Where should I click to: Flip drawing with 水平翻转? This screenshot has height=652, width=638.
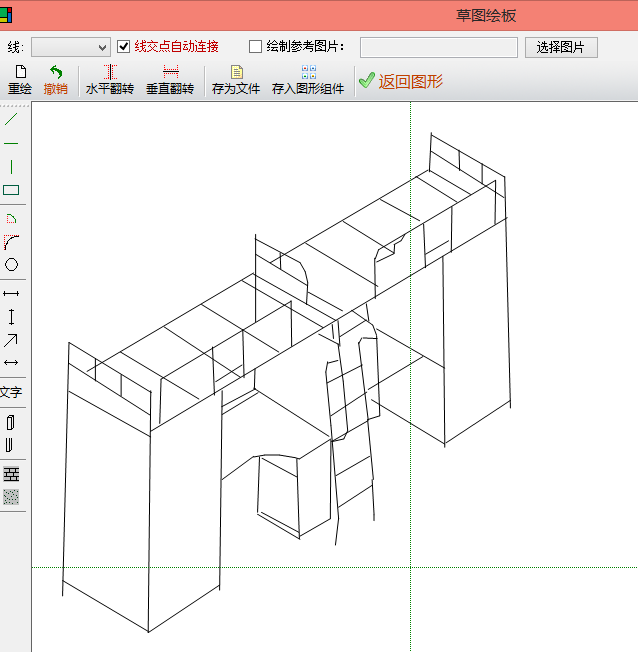[110, 80]
